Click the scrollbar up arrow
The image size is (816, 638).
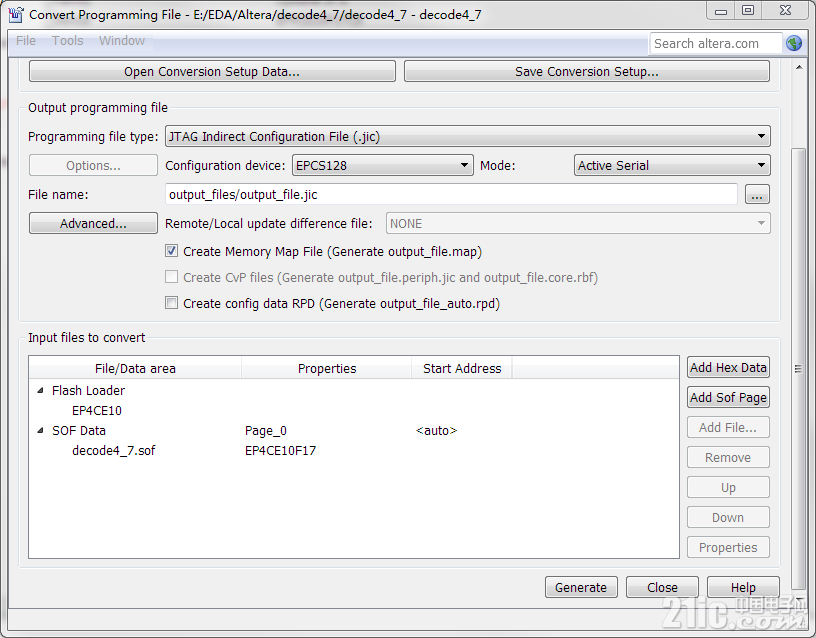(x=798, y=67)
